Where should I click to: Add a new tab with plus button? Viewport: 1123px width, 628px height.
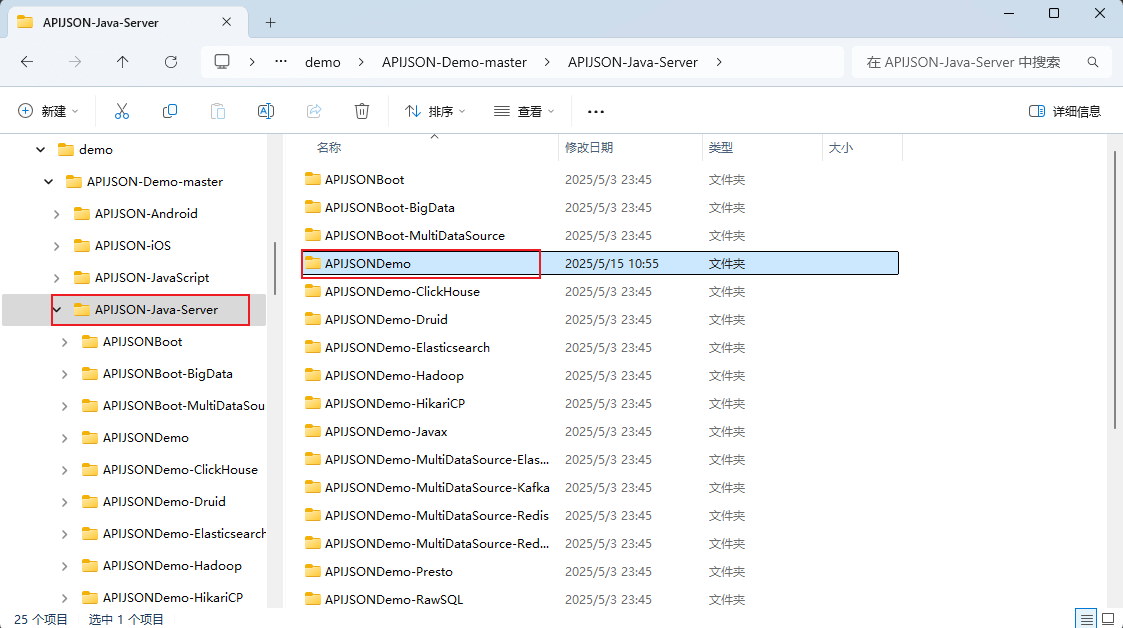click(x=270, y=22)
